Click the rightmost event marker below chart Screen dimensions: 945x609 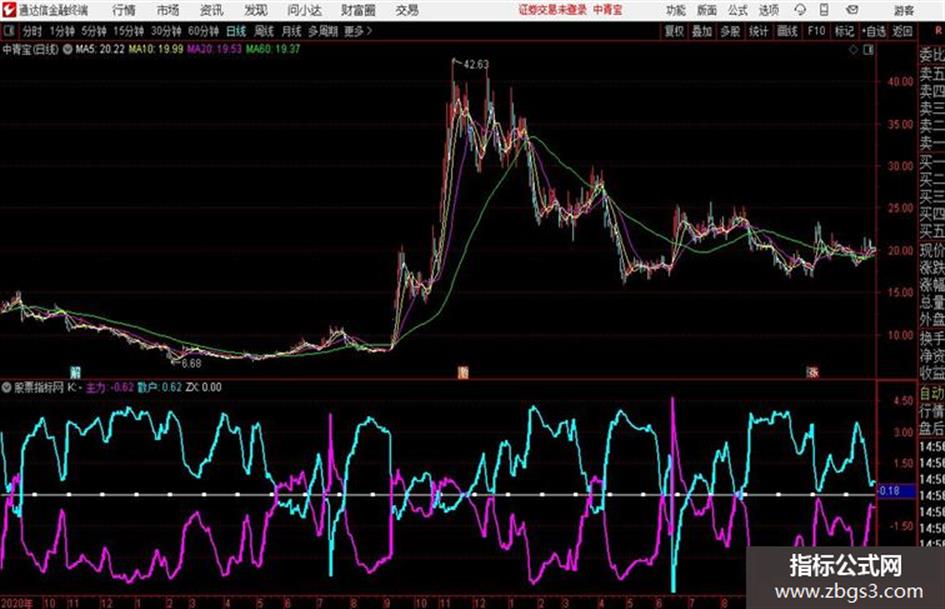point(813,373)
